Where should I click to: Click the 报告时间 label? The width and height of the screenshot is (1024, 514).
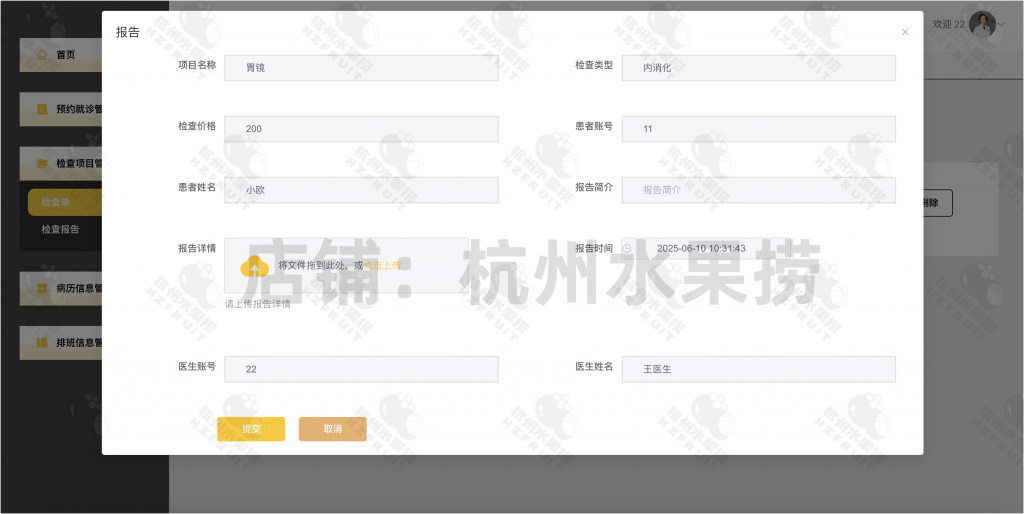(x=594, y=248)
